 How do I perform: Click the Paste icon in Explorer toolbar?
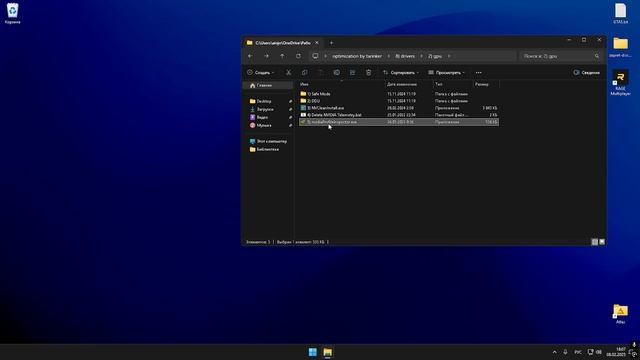tap(320, 72)
